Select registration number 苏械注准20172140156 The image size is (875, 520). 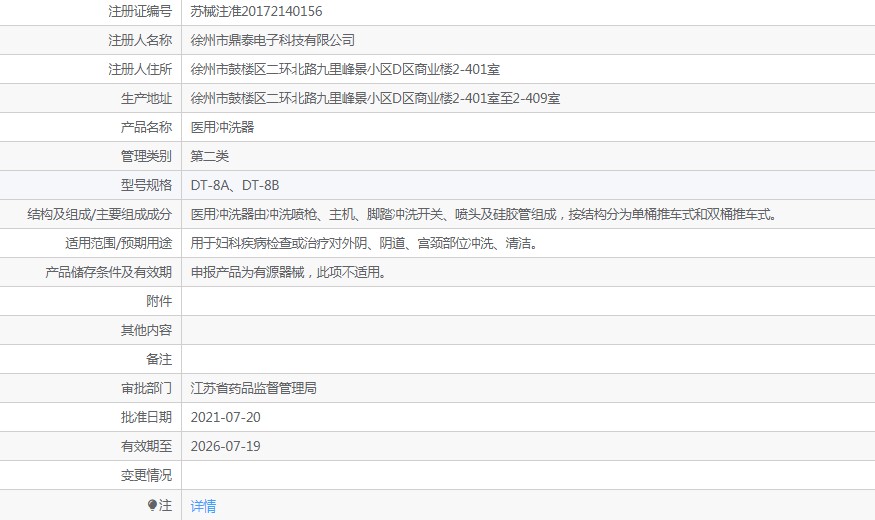[256, 11]
